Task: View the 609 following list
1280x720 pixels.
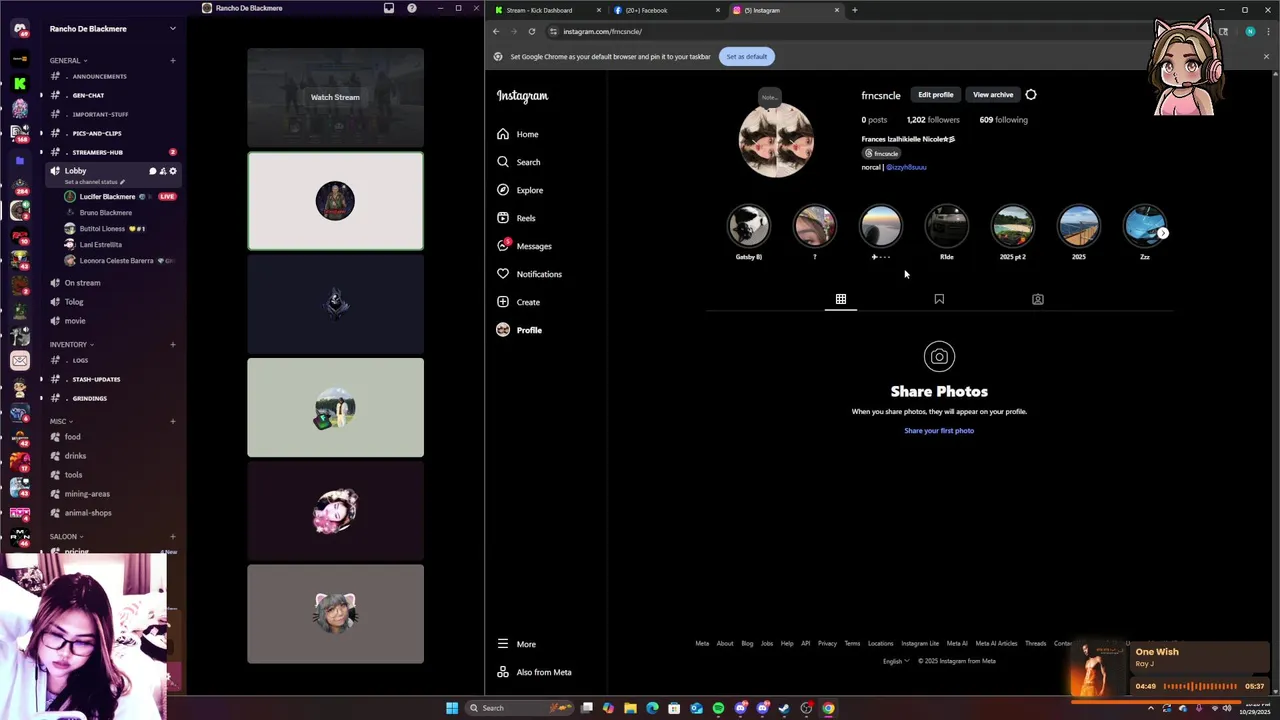Action: tap(1004, 120)
